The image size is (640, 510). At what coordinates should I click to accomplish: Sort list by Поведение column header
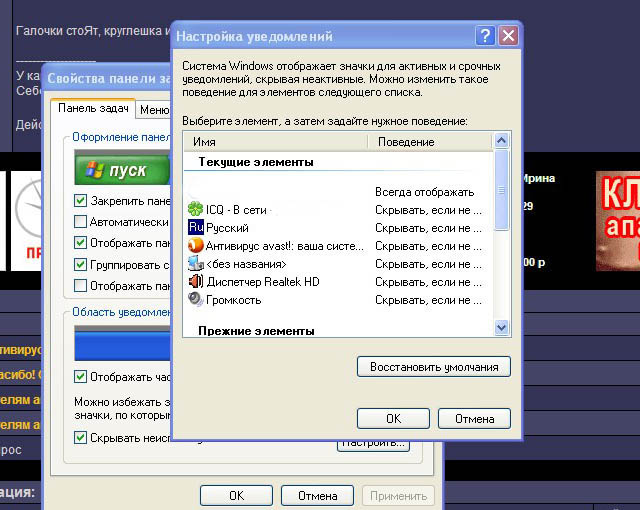[430, 142]
